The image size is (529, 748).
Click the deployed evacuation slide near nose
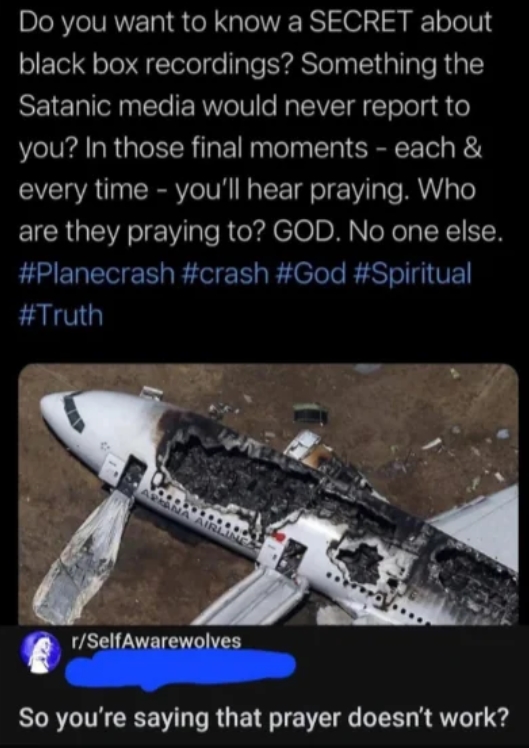(83, 556)
